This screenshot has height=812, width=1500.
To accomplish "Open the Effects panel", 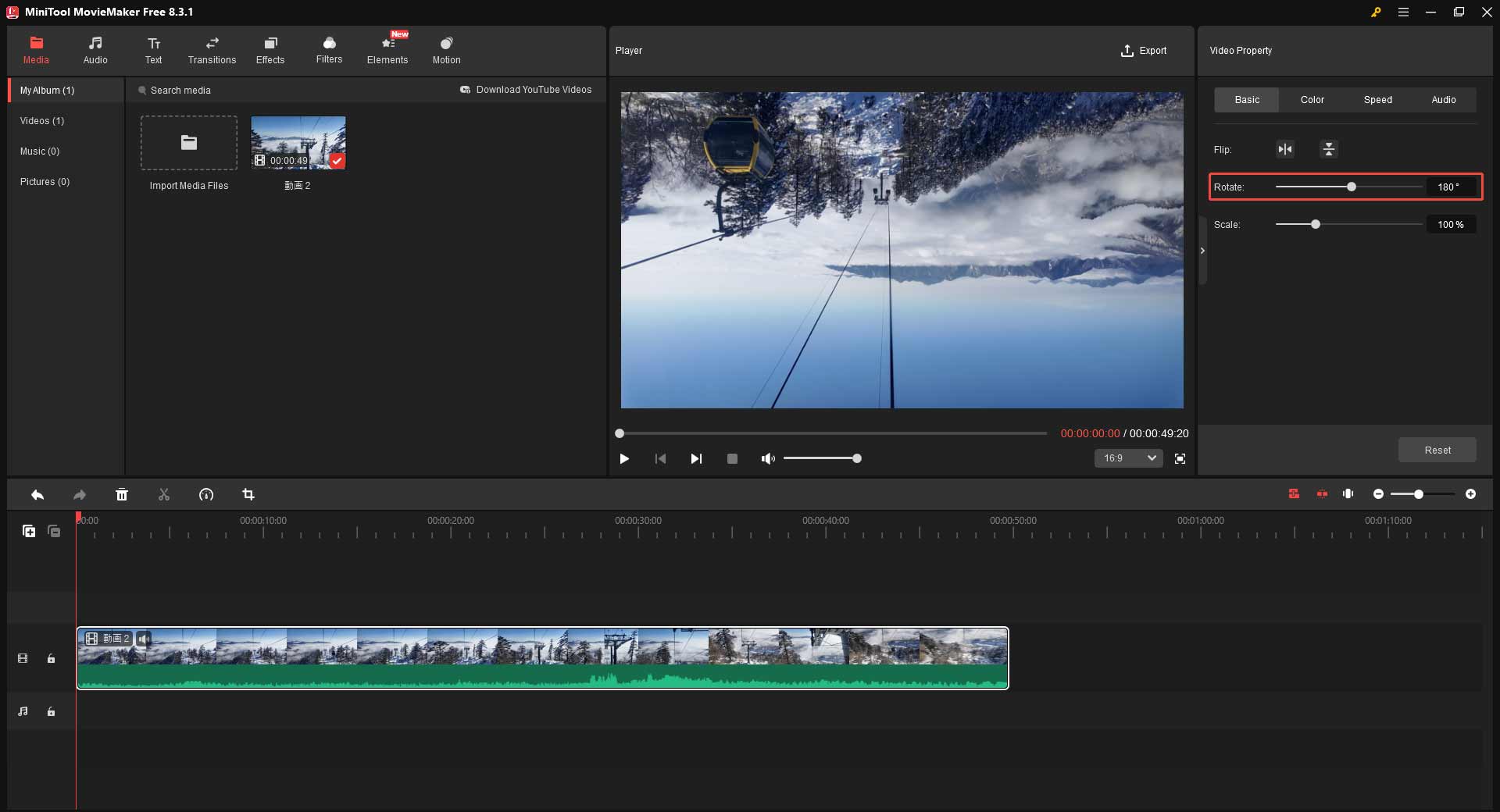I will (270, 50).
